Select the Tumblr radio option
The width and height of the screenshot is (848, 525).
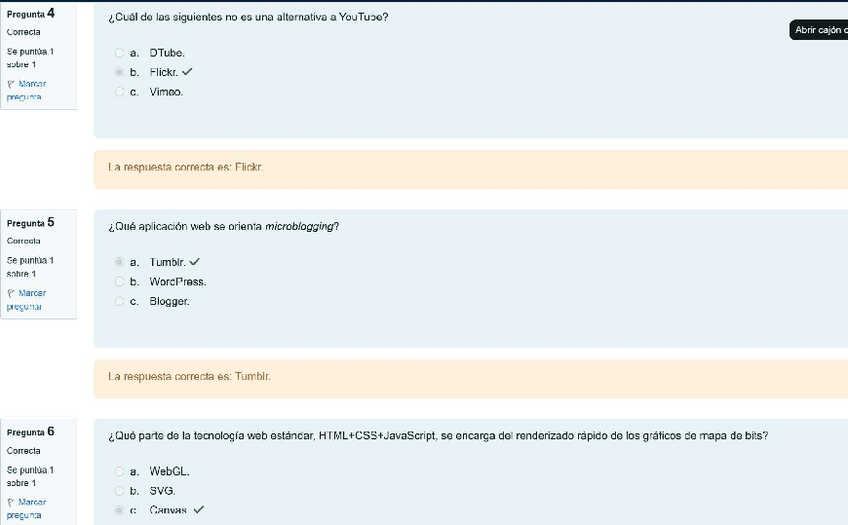(x=120, y=262)
